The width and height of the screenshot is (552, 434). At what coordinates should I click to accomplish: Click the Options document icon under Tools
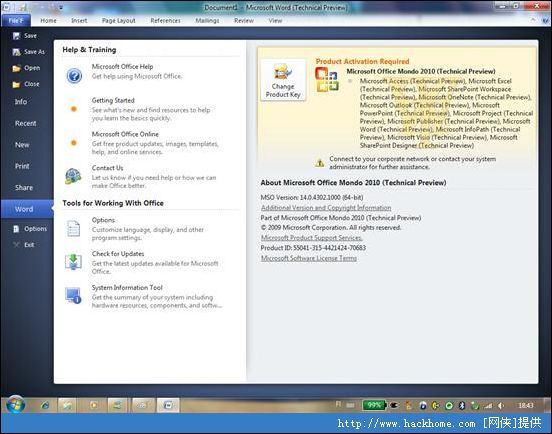[73, 228]
